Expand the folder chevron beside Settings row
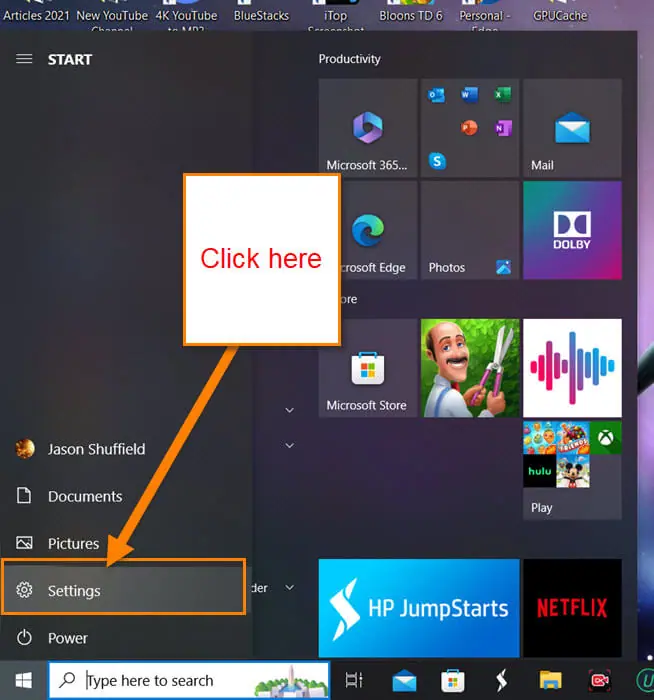Viewport: 654px width, 700px height. tap(289, 588)
